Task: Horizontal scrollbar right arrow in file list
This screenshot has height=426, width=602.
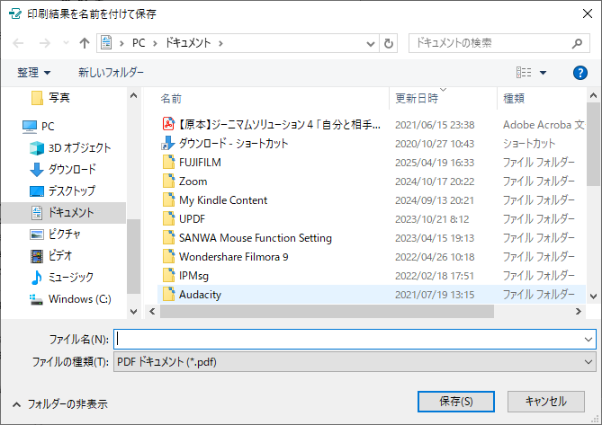Action: [x=579, y=311]
